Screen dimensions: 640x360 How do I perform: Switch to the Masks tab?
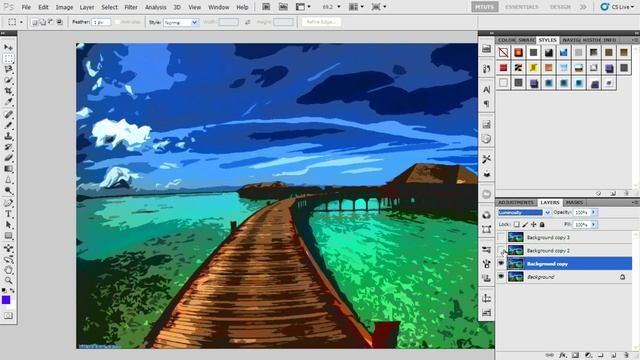[574, 202]
